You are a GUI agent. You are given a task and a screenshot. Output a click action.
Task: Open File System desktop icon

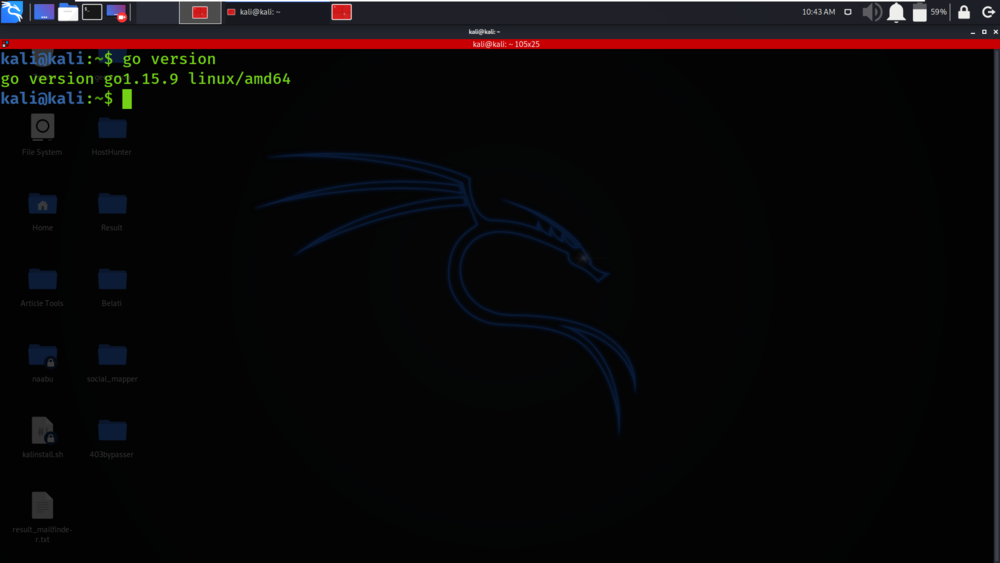tap(42, 135)
